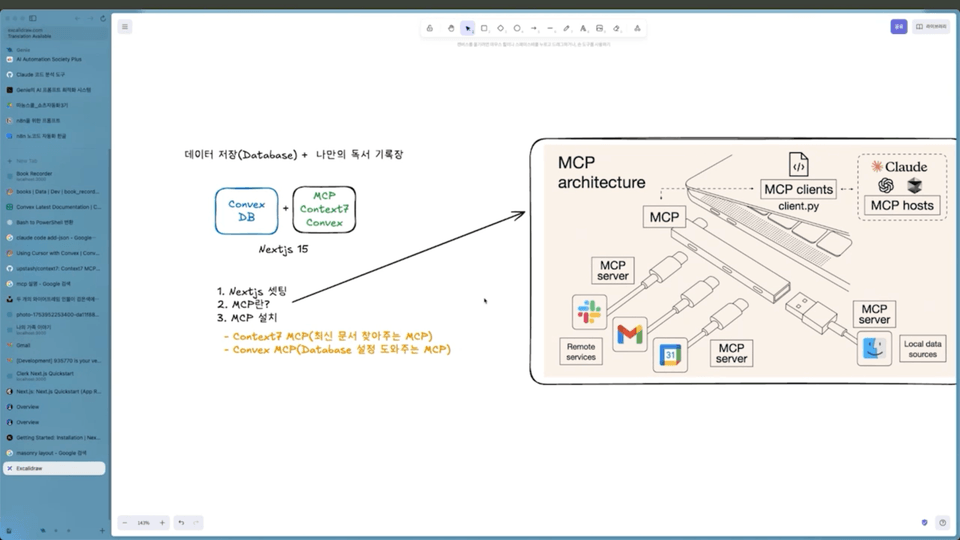Click the purple Share button

point(899,27)
